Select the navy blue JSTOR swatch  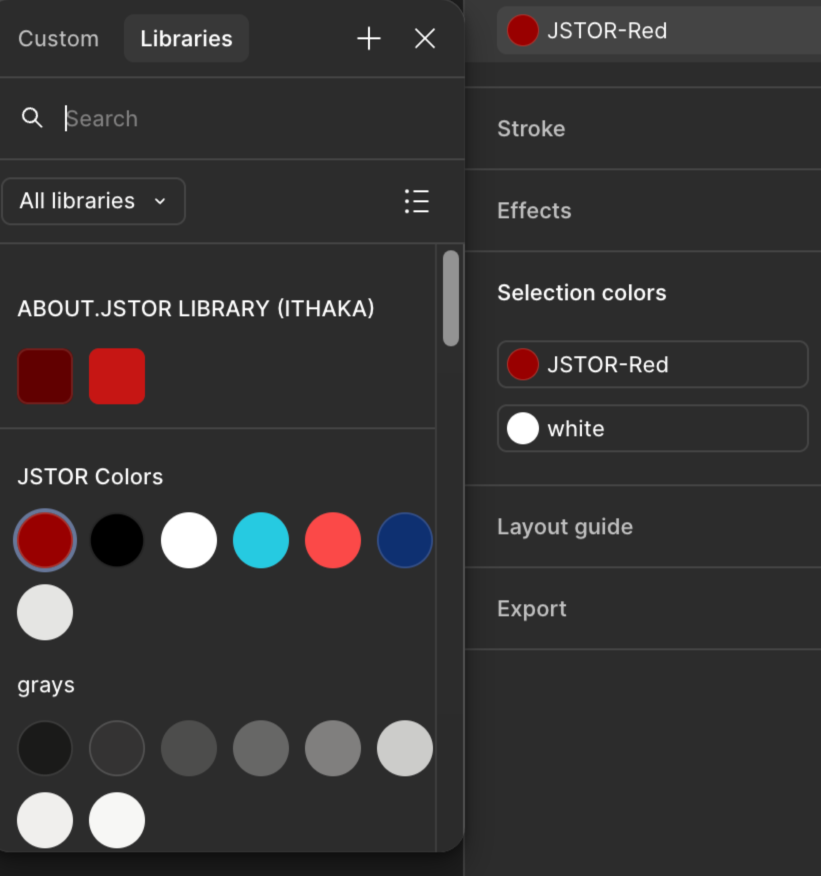[405, 540]
